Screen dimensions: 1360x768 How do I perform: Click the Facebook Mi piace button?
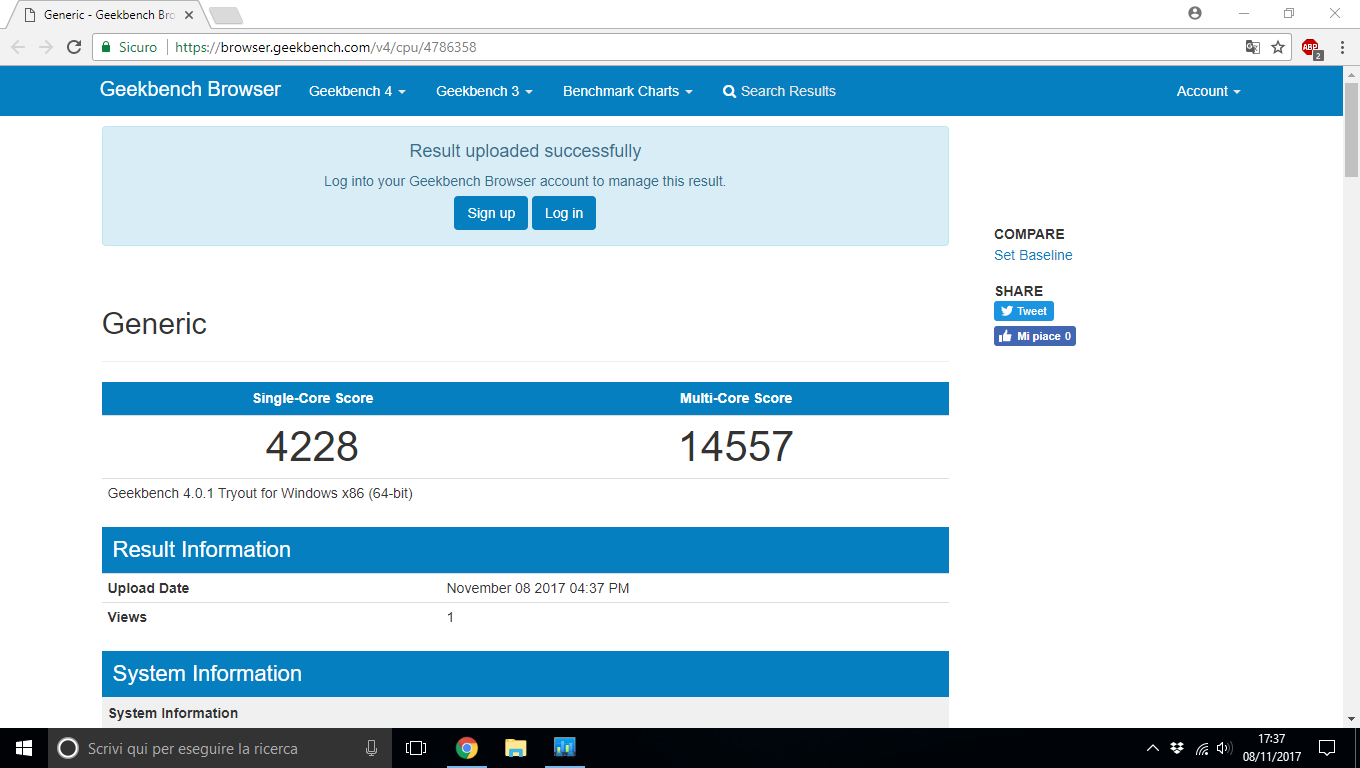click(x=1035, y=336)
